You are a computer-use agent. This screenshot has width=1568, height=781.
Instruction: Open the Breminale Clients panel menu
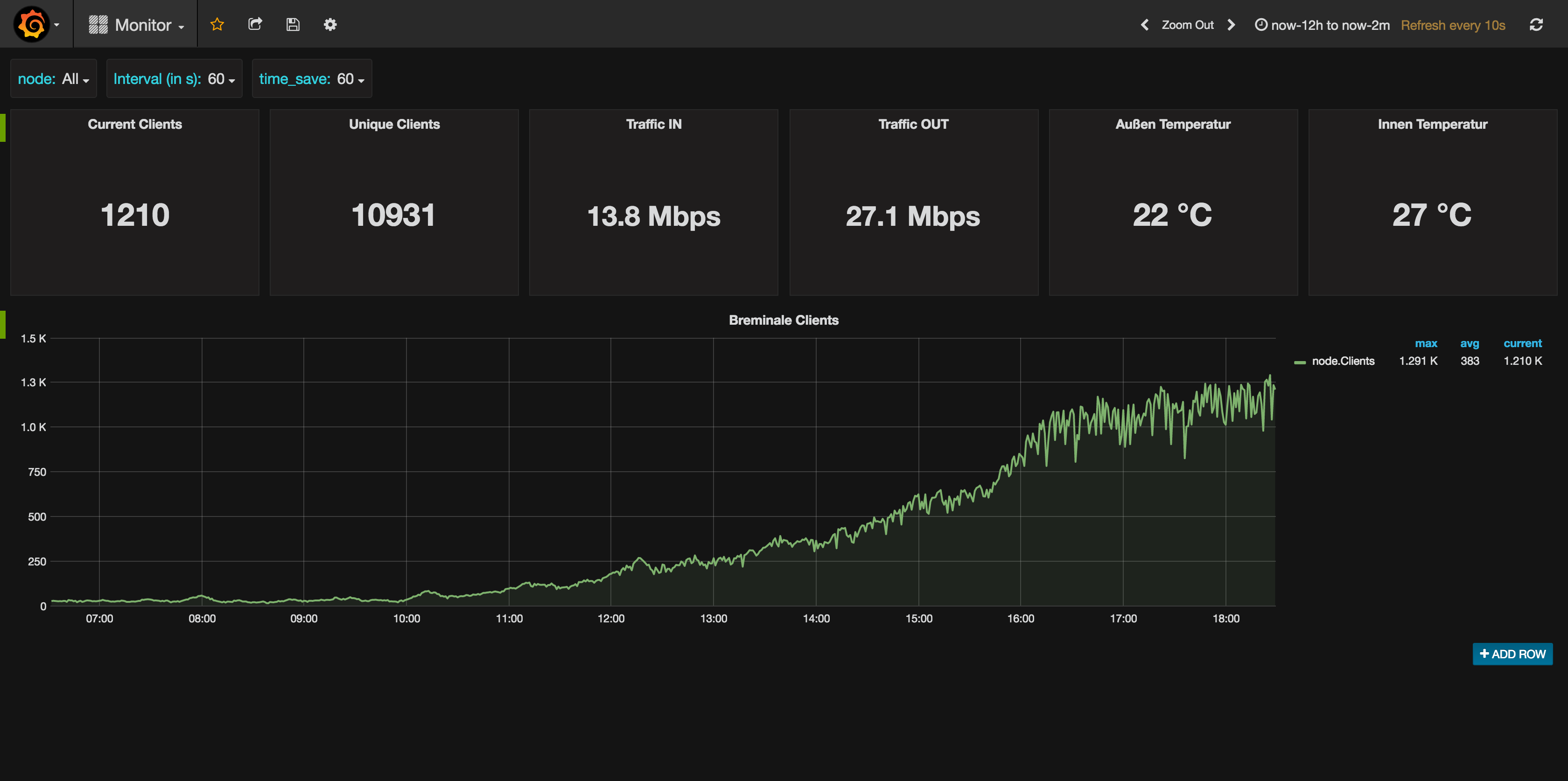[784, 320]
